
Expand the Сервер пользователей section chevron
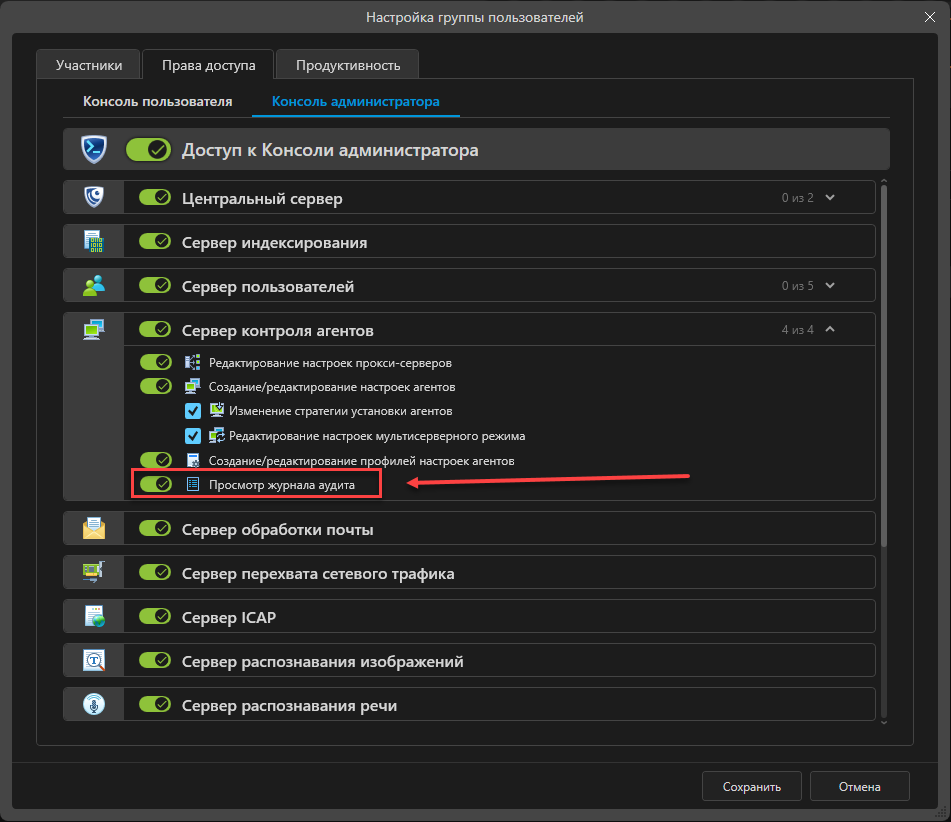click(830, 286)
